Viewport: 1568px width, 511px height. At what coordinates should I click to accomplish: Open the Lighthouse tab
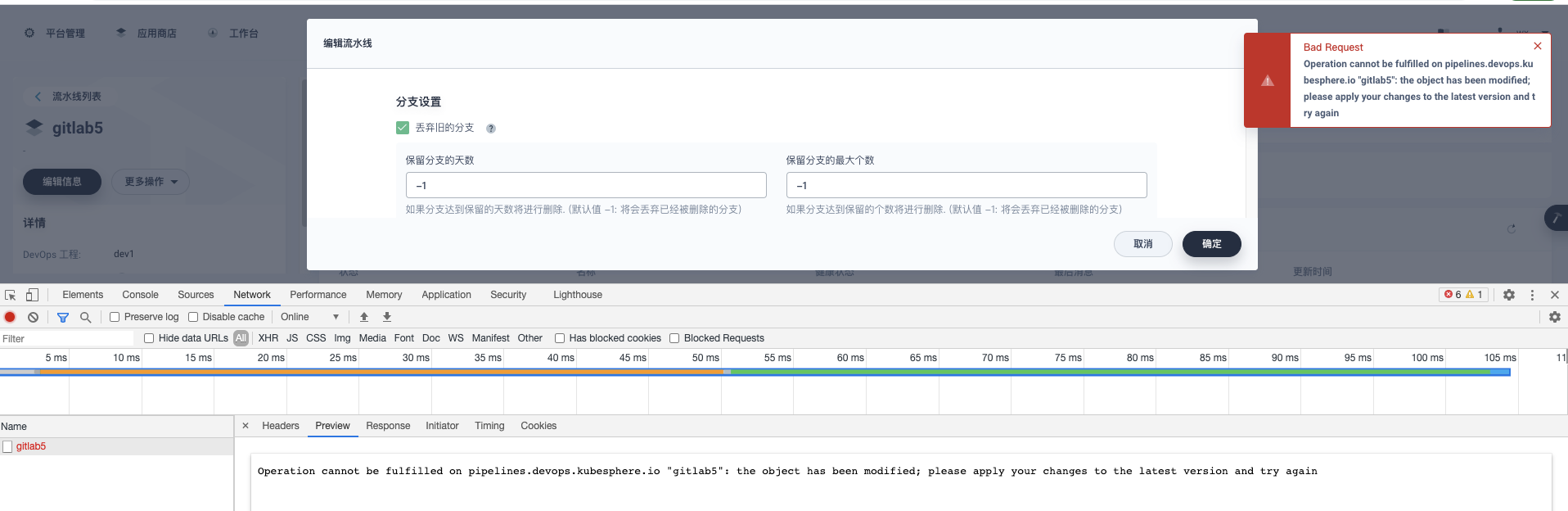(x=578, y=295)
